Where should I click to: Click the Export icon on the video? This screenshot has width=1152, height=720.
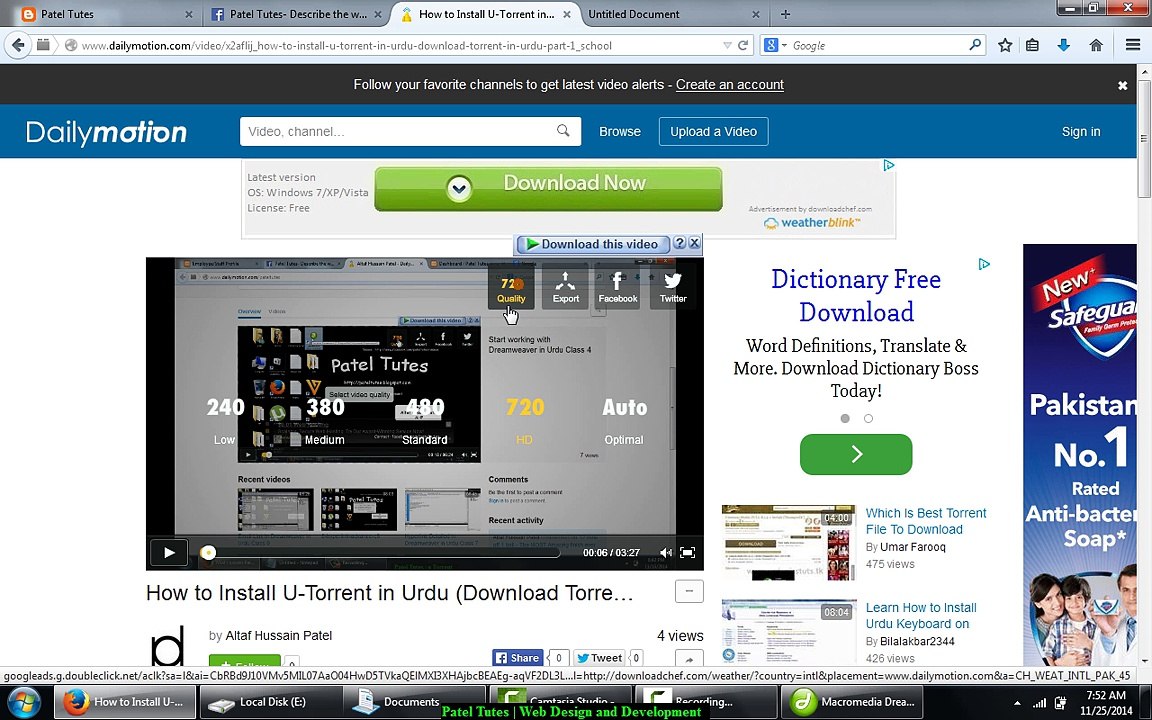pyautogui.click(x=566, y=287)
